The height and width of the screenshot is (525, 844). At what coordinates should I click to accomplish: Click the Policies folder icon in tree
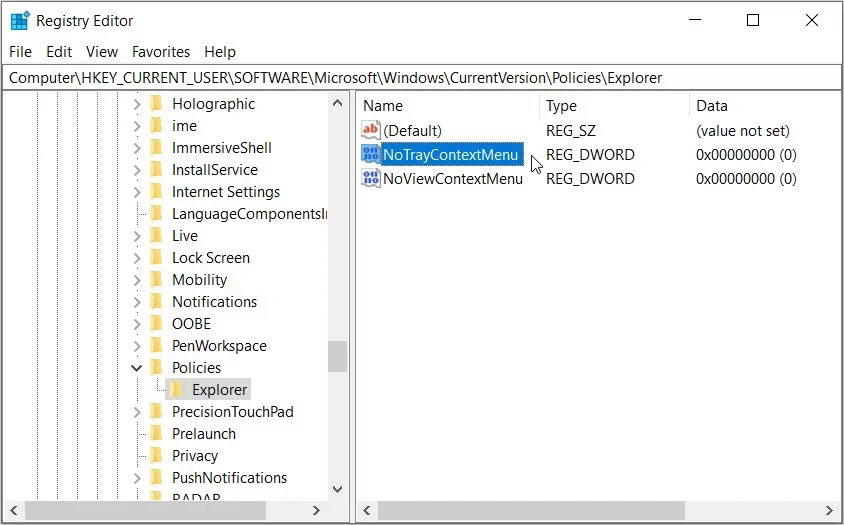tap(156, 367)
